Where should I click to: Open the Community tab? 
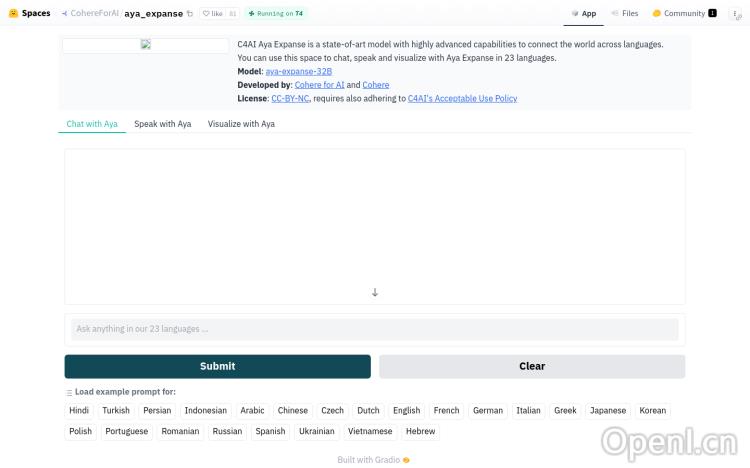(x=684, y=14)
